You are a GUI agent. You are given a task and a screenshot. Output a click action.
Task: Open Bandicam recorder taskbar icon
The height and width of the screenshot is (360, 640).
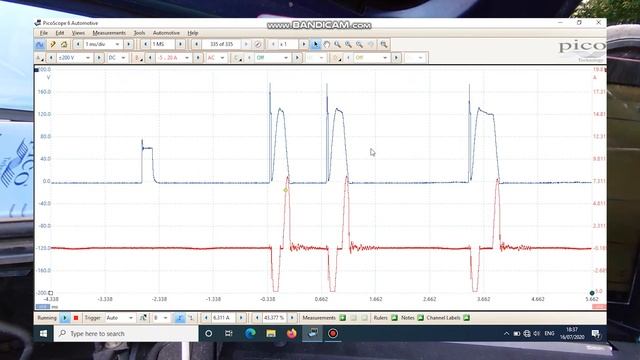tap(333, 334)
